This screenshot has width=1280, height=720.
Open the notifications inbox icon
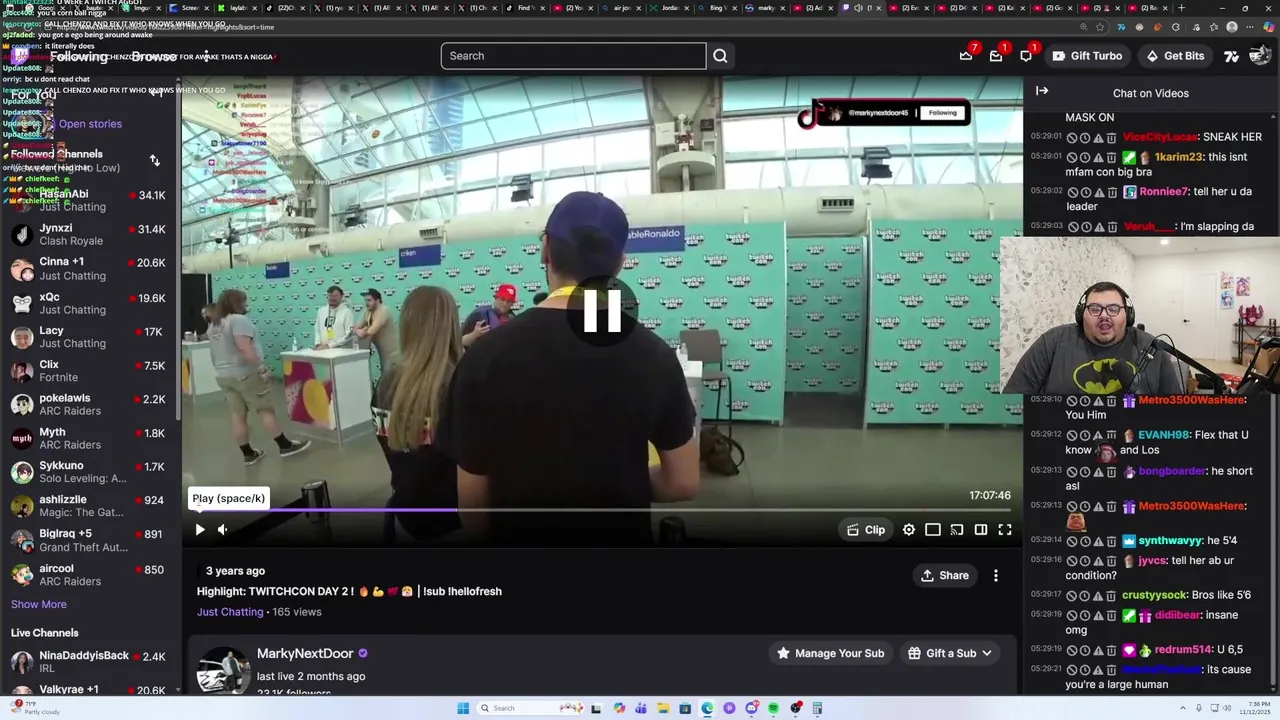(996, 56)
